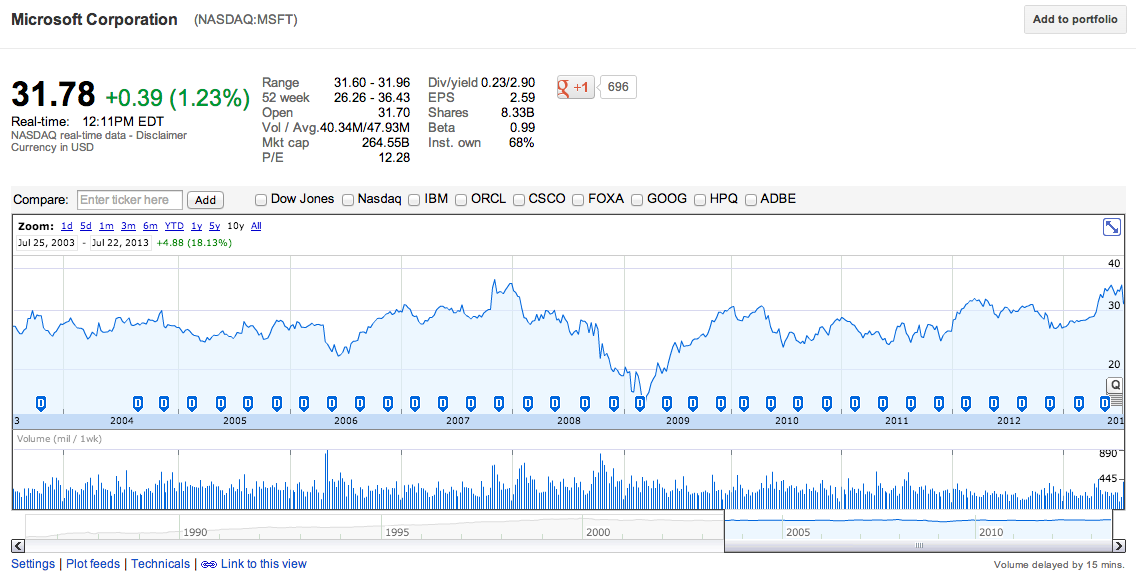The width and height of the screenshot is (1136, 583).
Task: Click the start date field Jul 25, 2003
Action: (46, 243)
